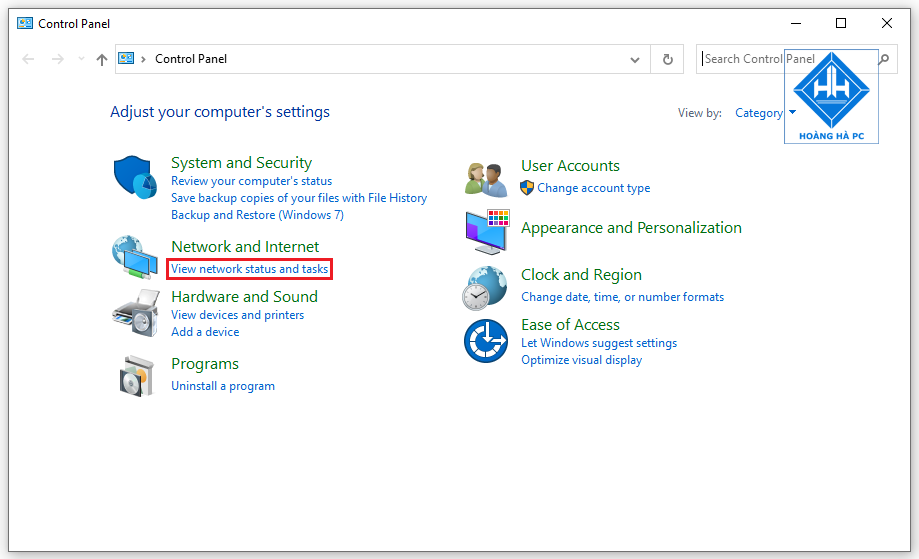The image size is (919, 559).
Task: Open the View by Category dropdown
Action: 765,113
